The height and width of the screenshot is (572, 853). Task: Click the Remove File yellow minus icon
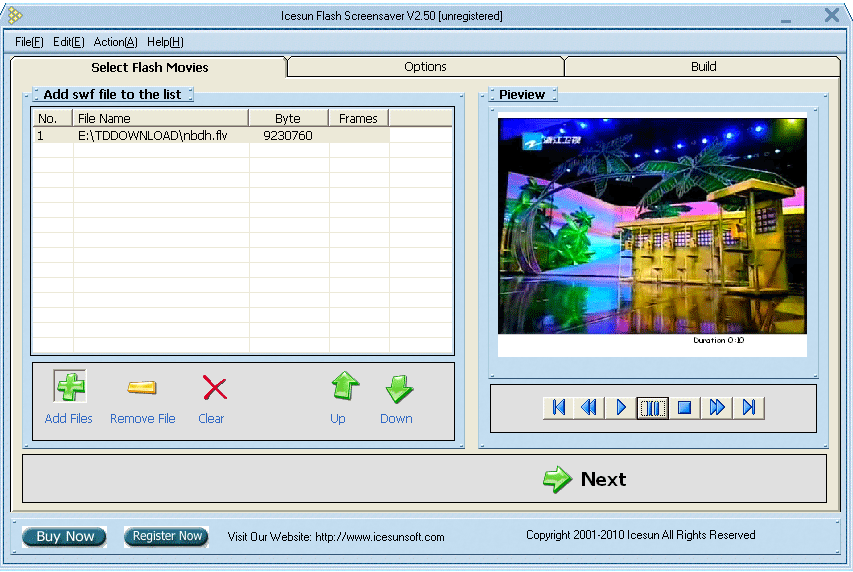point(142,388)
